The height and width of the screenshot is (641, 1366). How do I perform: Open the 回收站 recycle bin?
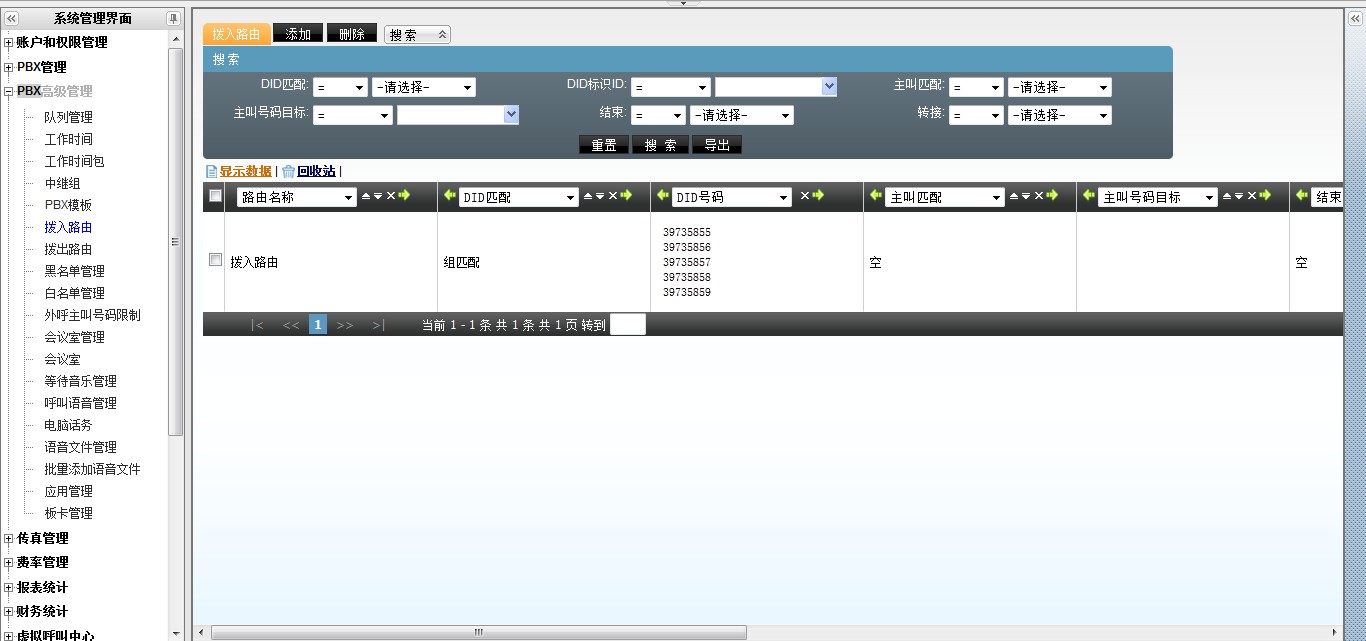(315, 171)
